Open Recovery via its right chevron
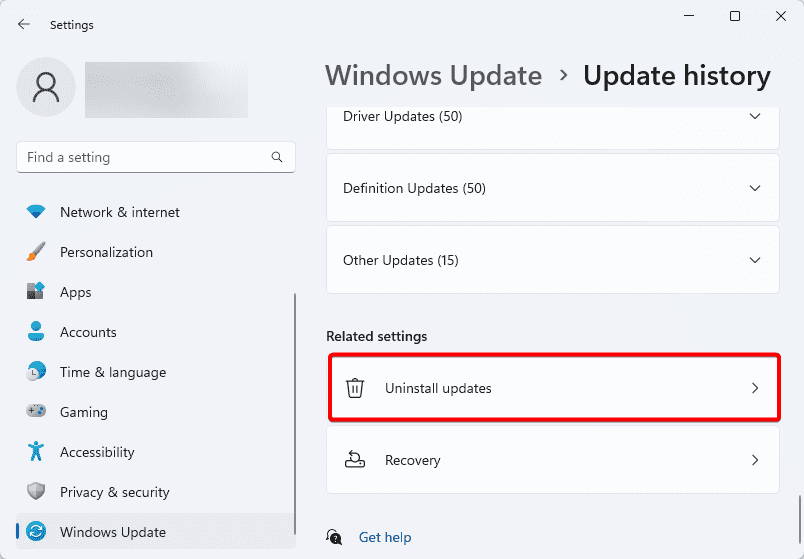804x559 pixels. point(755,460)
